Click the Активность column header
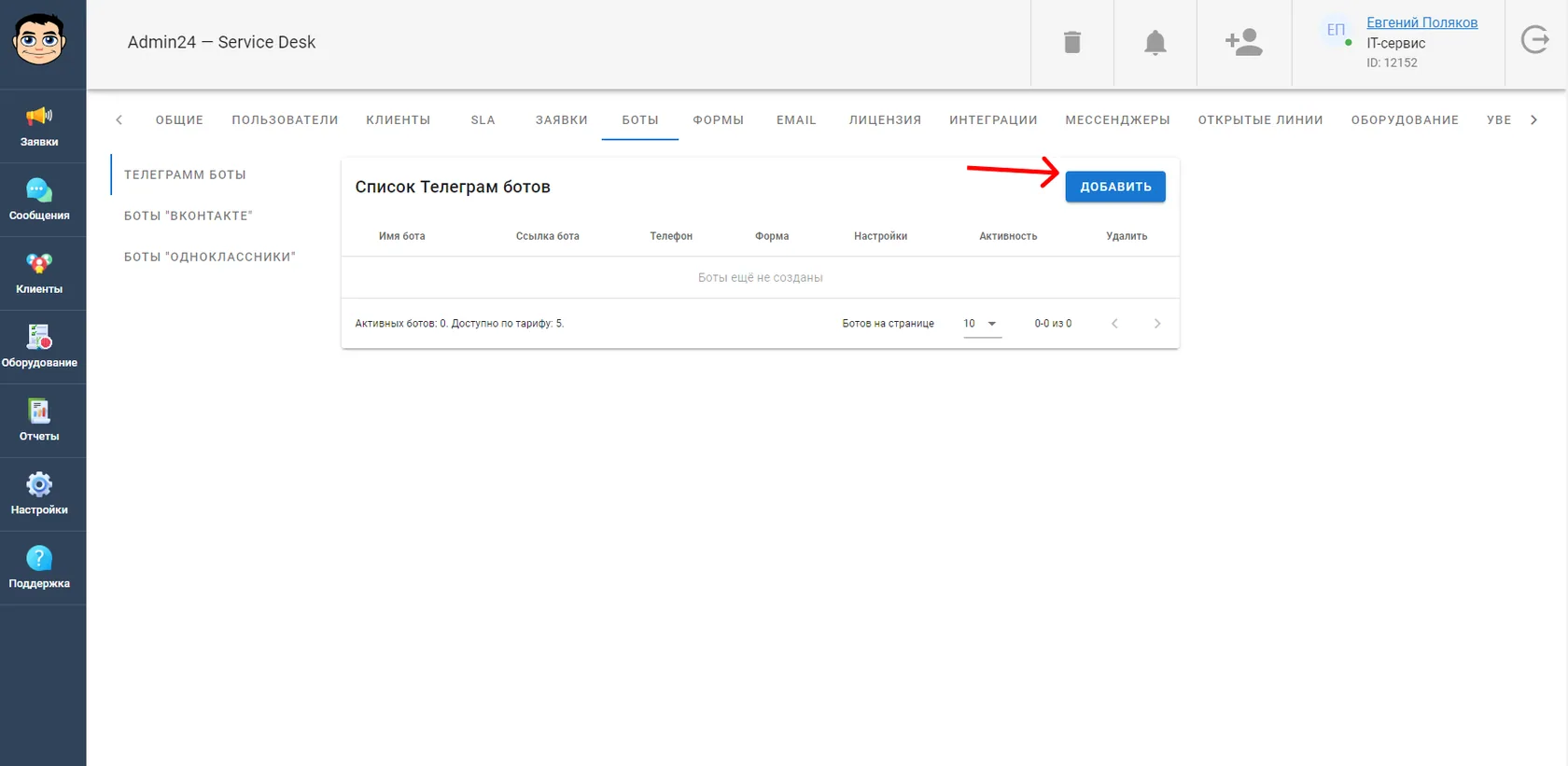 tap(1008, 236)
